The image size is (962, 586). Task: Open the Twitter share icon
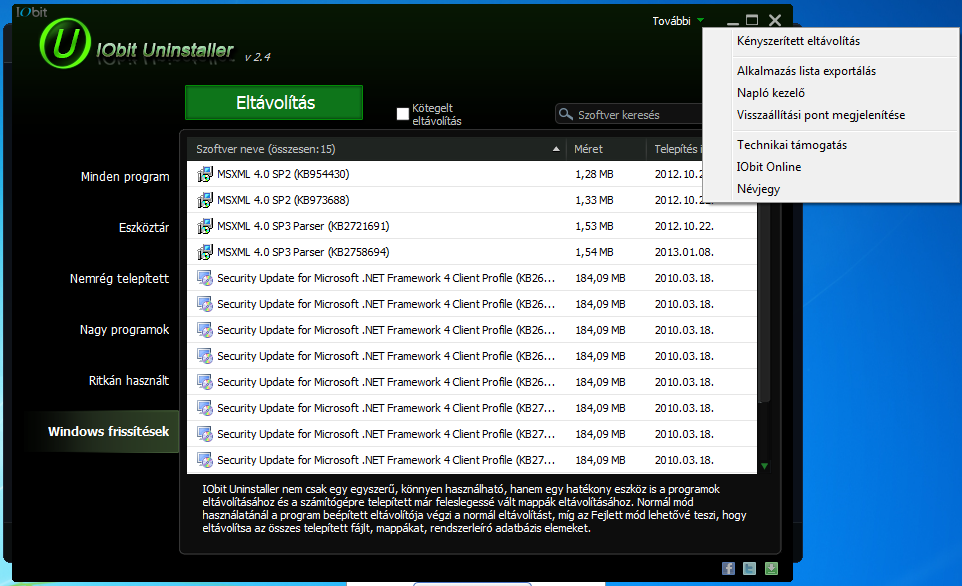750,568
